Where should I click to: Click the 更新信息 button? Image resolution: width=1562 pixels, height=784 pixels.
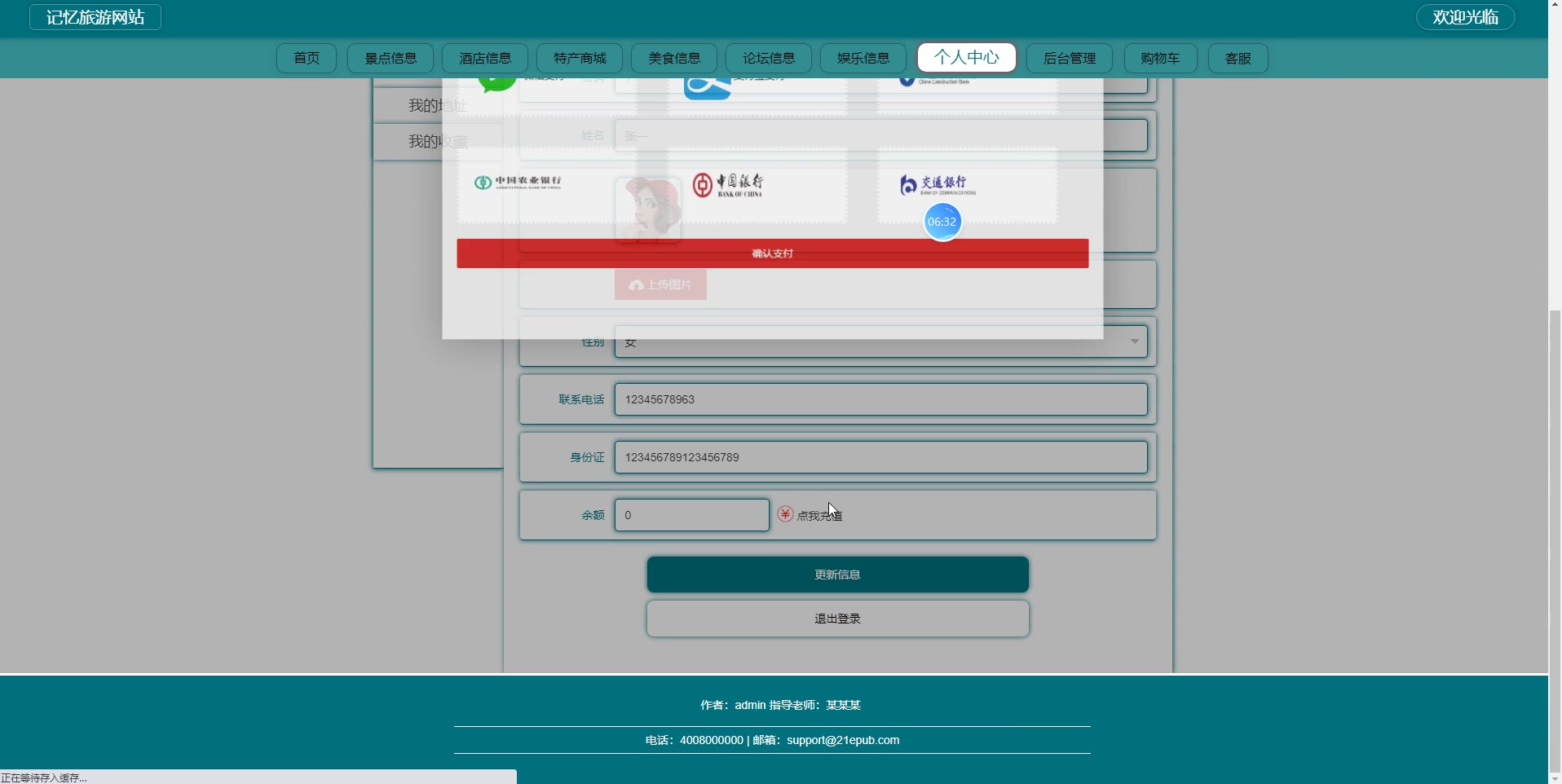[x=837, y=575]
